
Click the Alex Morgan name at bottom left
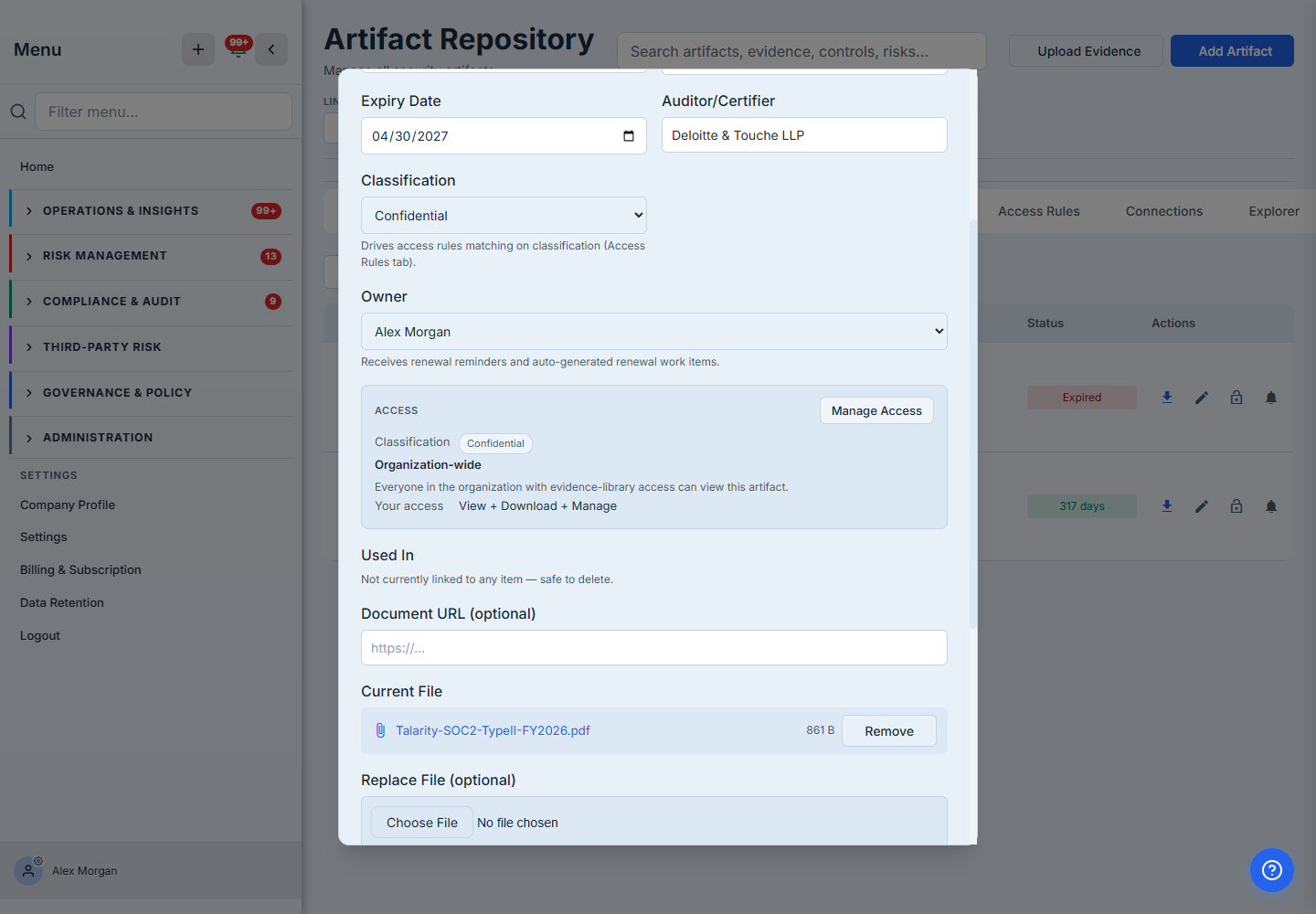click(x=85, y=871)
